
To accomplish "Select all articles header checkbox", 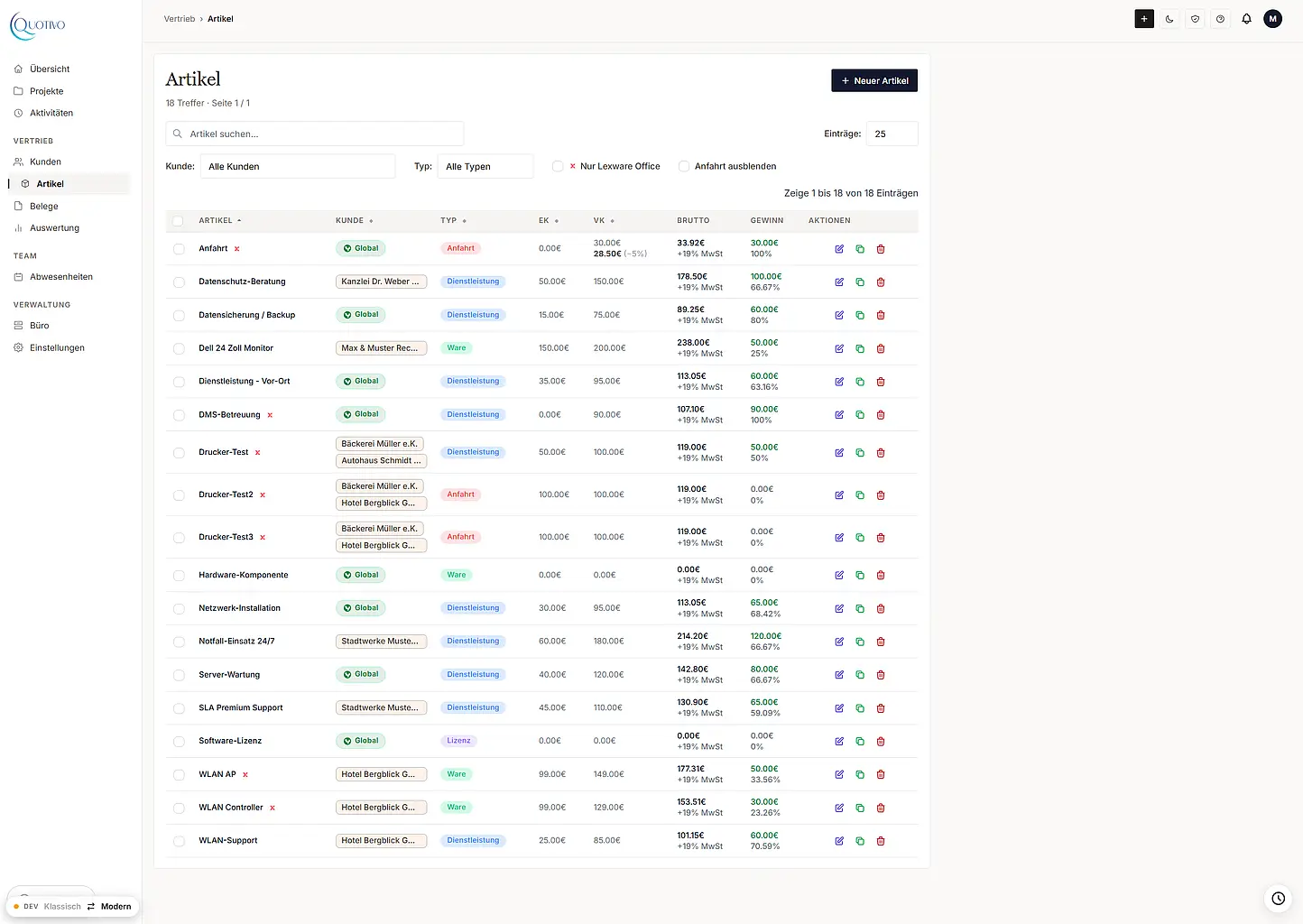I will pyautogui.click(x=178, y=221).
